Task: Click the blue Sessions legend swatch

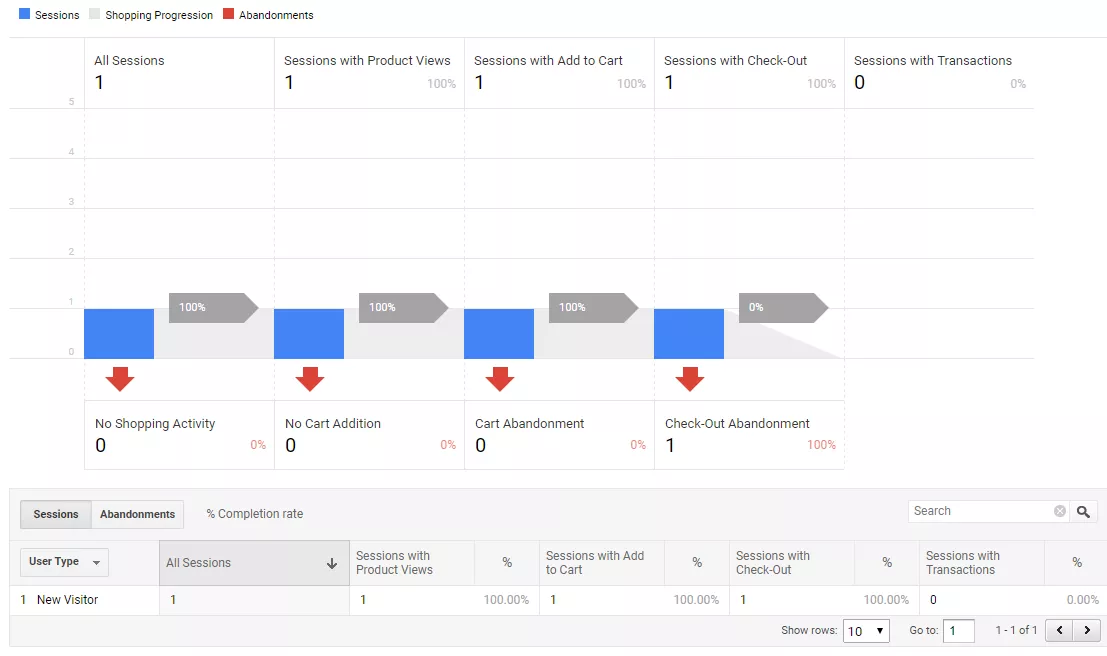Action: pyautogui.click(x=25, y=14)
